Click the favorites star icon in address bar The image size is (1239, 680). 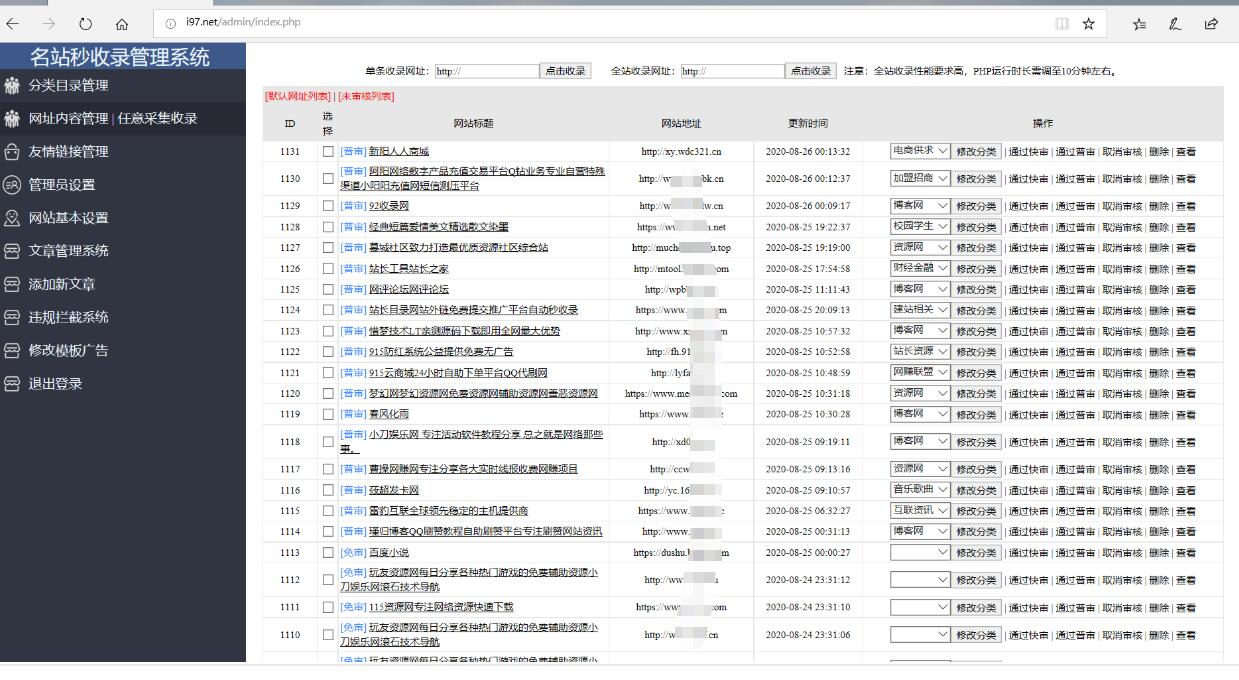[1088, 23]
